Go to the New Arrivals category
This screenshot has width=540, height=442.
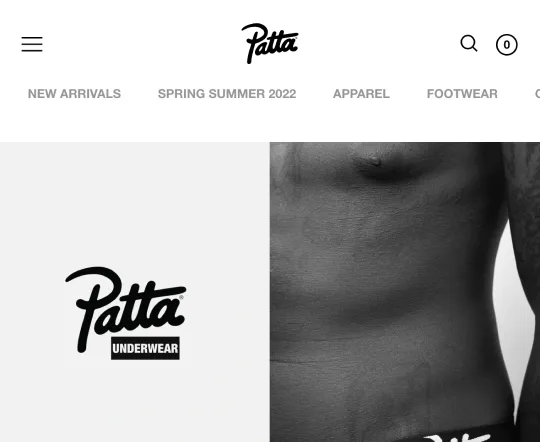(x=74, y=94)
